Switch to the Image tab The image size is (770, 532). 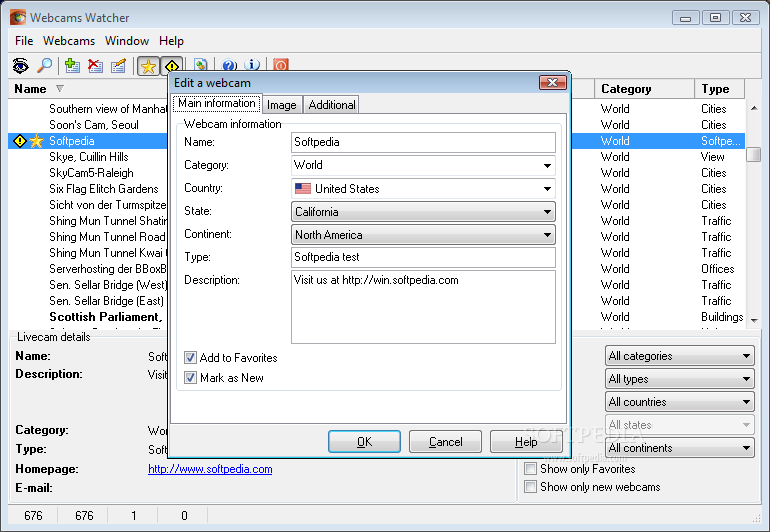(x=282, y=105)
